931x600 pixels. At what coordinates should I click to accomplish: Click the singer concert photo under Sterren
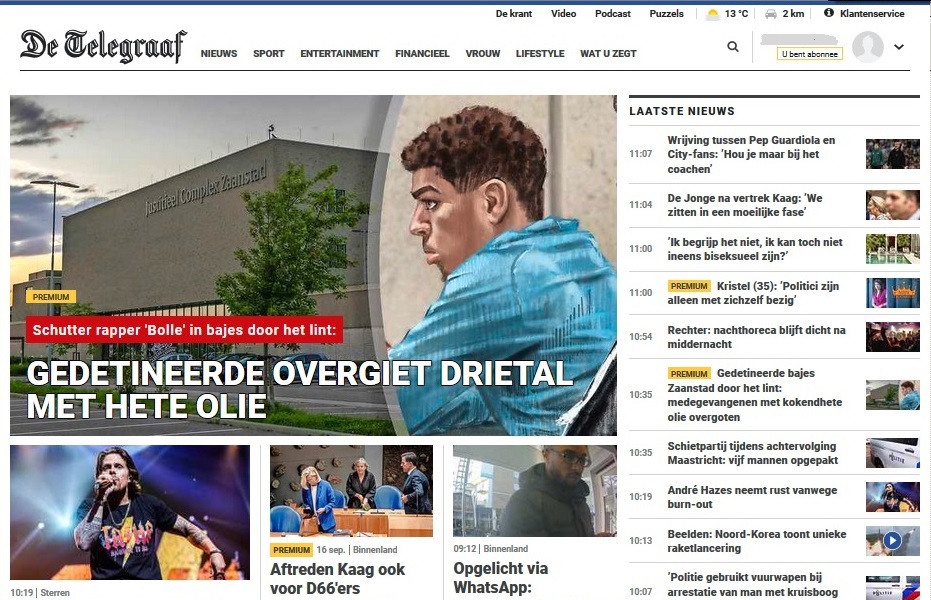(x=130, y=512)
